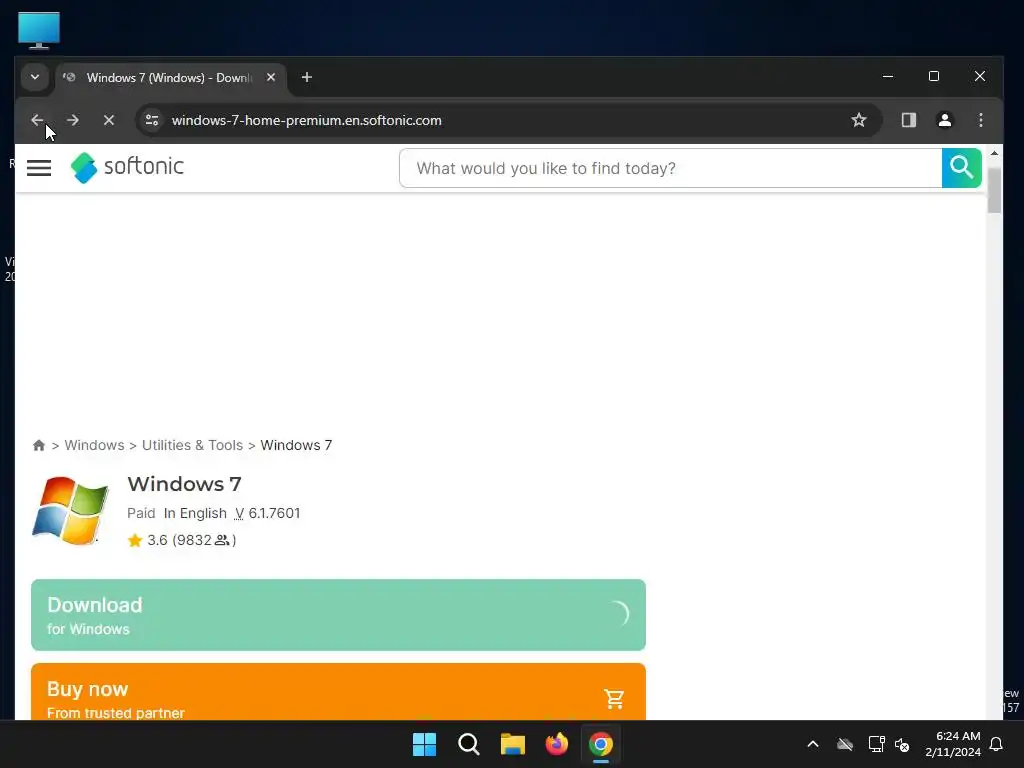This screenshot has height=768, width=1024.
Task: Open taskbar Search
Action: click(469, 744)
